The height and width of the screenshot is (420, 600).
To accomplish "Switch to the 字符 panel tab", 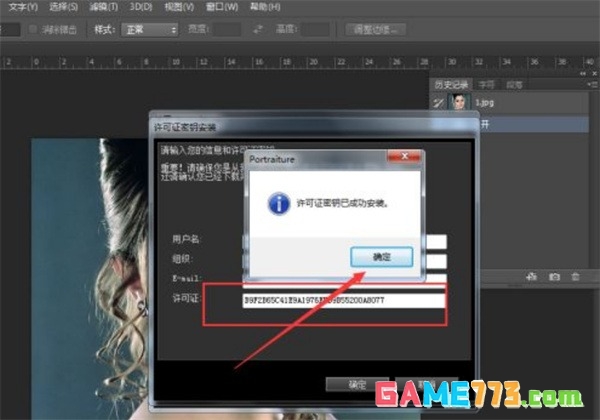I will point(486,84).
